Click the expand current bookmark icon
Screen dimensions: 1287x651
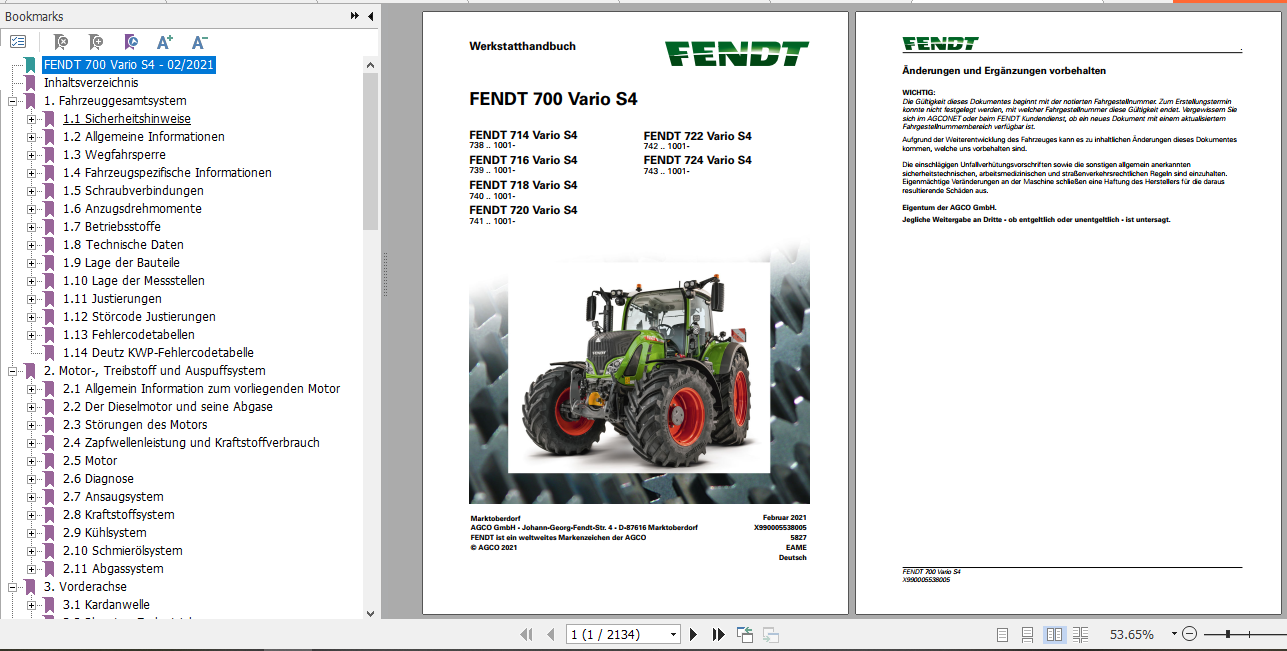131,42
